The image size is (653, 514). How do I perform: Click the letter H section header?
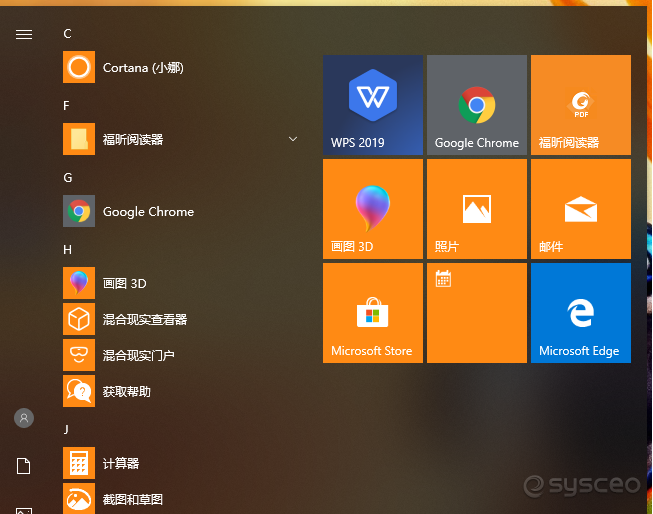click(x=67, y=250)
